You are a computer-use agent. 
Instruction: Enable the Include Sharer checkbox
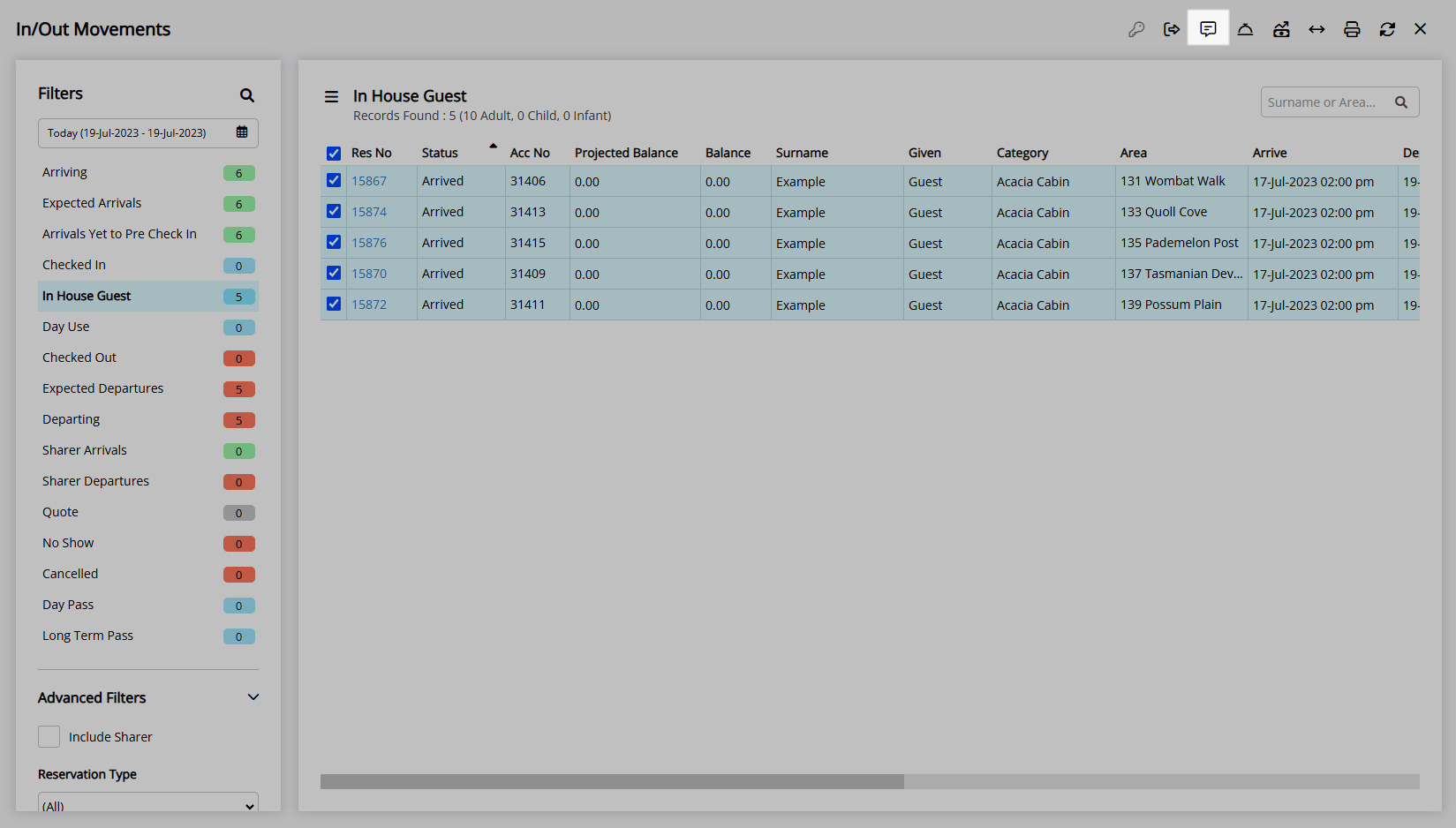pos(49,736)
